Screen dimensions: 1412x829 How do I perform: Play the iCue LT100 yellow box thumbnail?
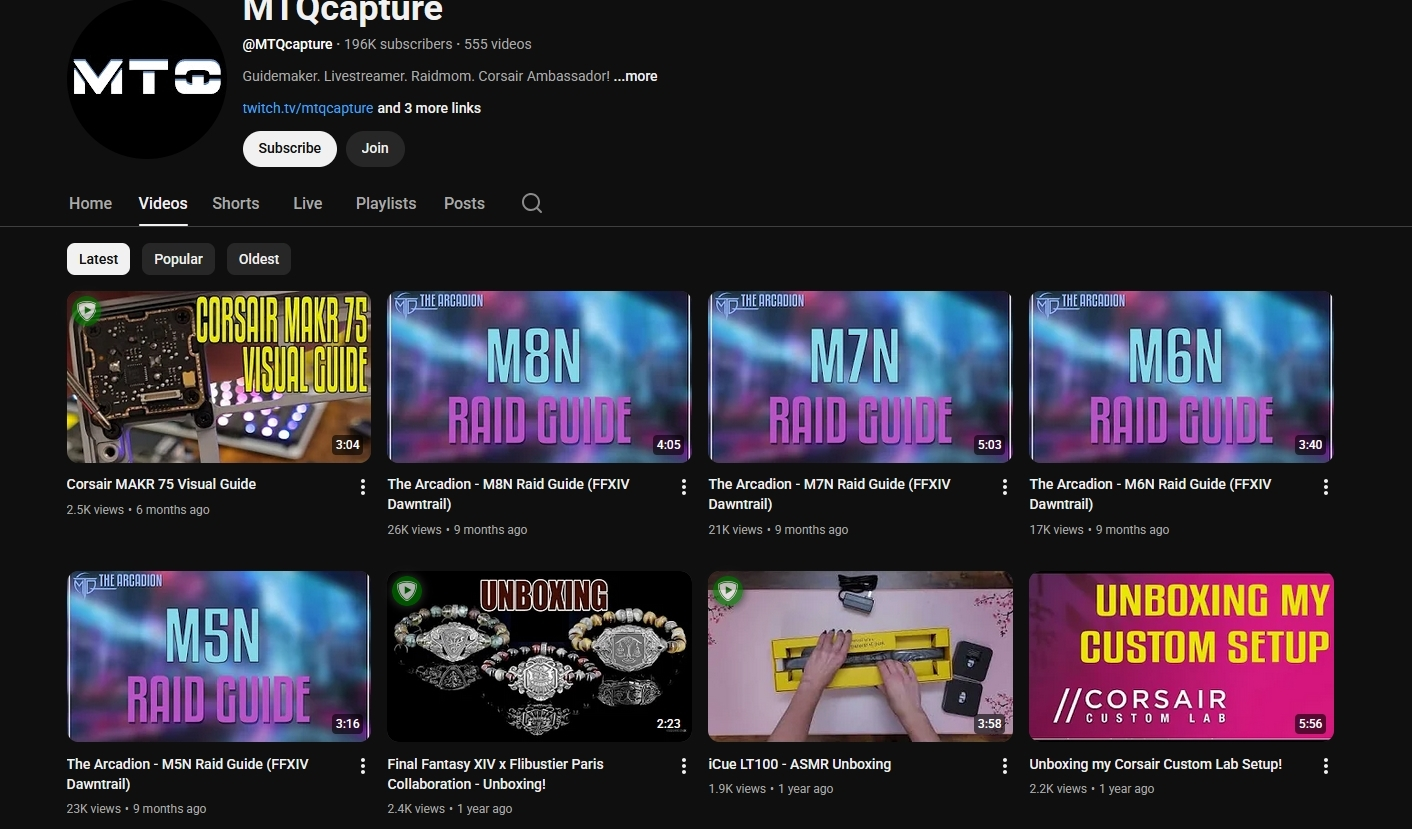tap(861, 657)
